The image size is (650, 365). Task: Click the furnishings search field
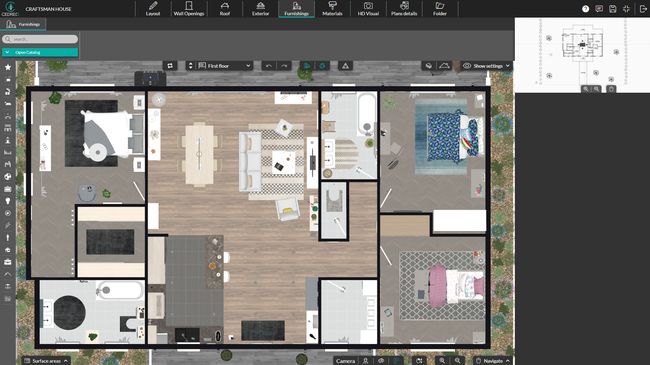[40, 39]
